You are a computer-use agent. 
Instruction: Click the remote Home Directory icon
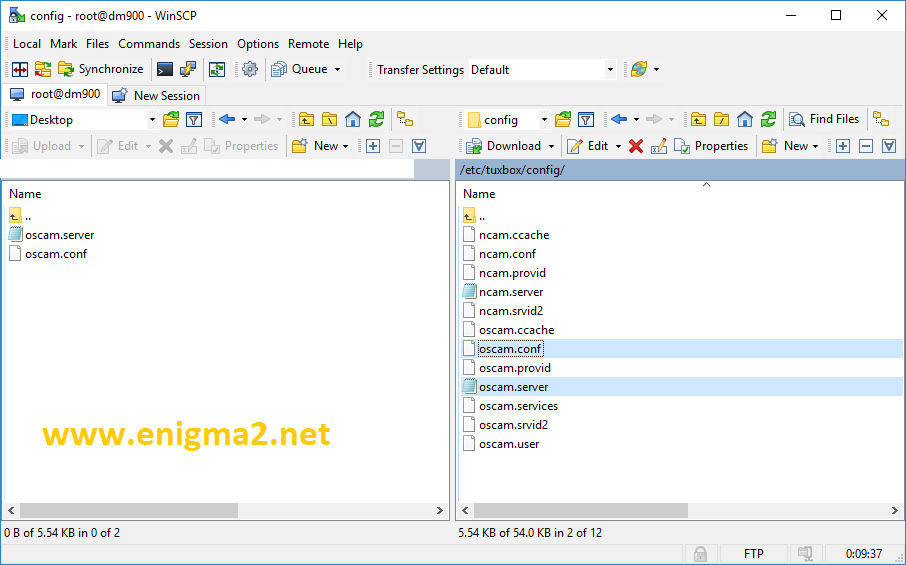[x=744, y=120]
